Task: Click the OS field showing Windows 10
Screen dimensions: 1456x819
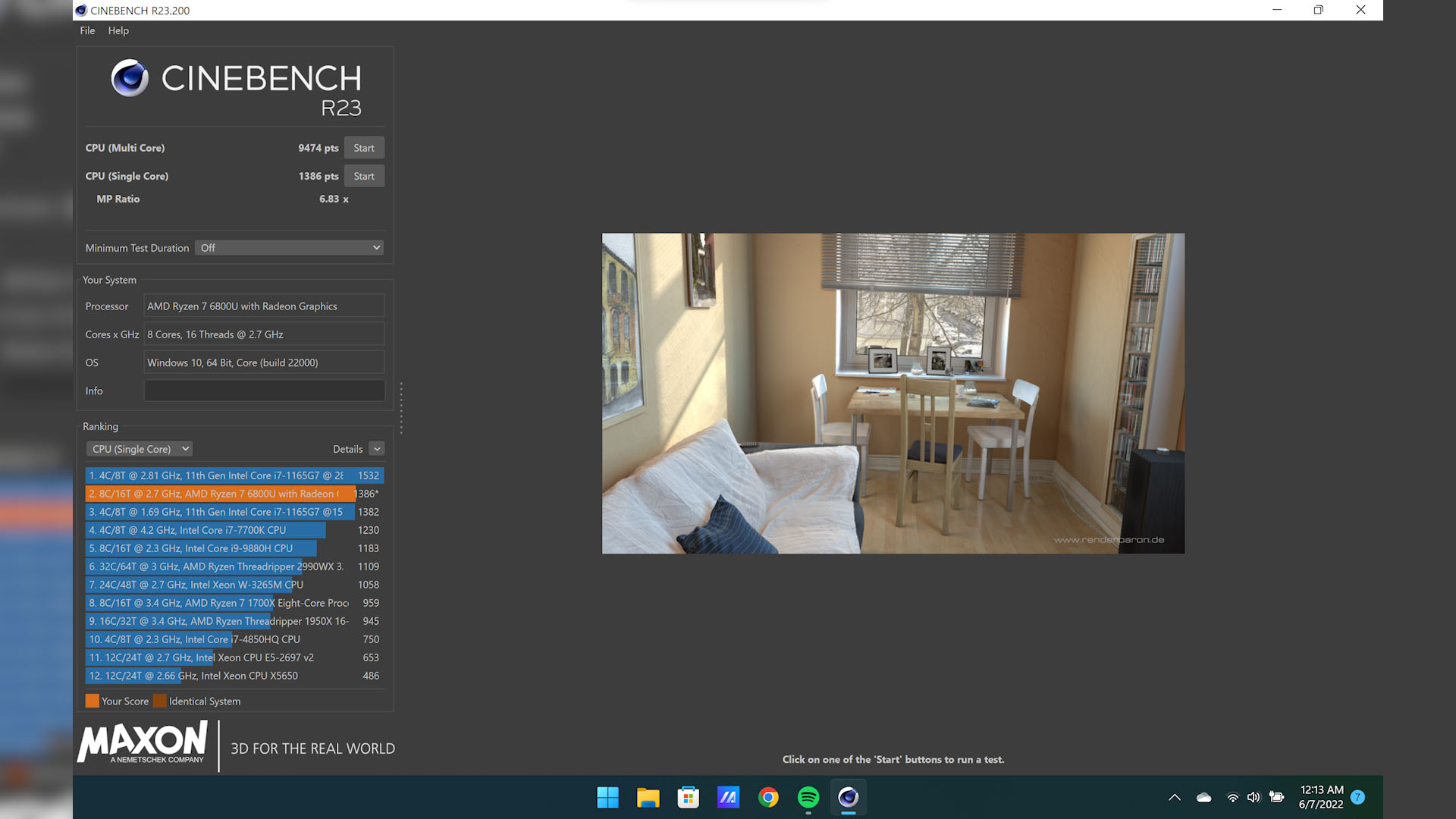Action: 265,362
